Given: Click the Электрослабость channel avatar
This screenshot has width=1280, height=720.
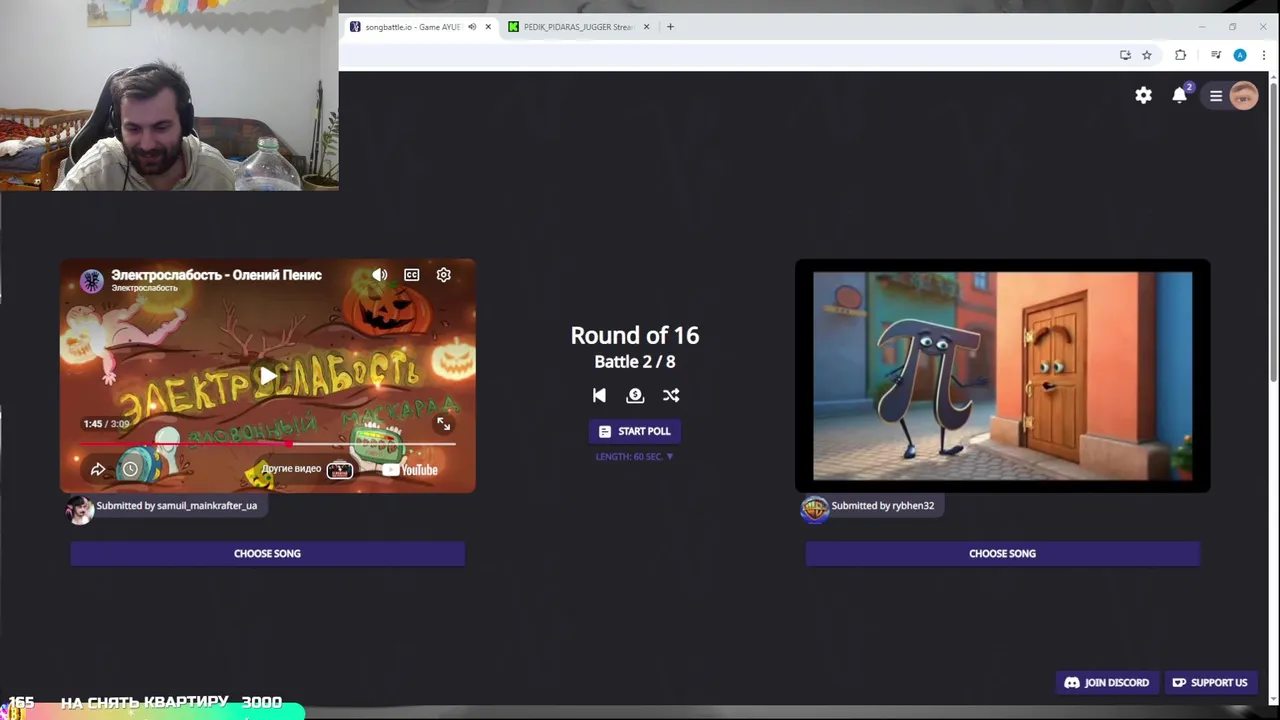Looking at the screenshot, I should [x=92, y=281].
